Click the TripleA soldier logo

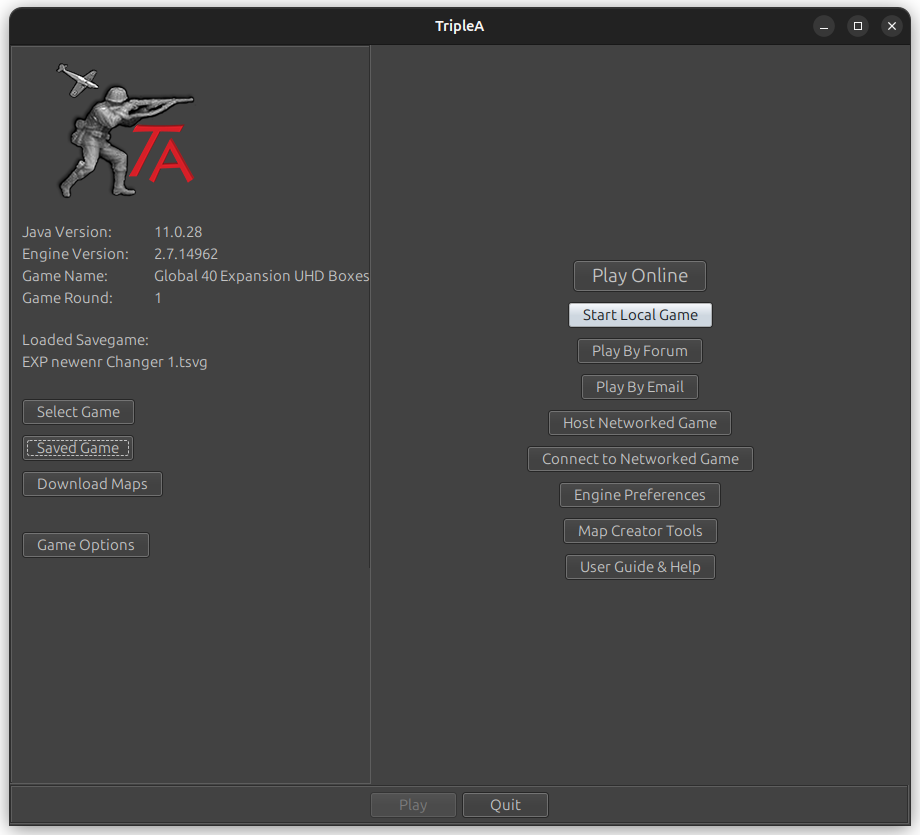(125, 128)
